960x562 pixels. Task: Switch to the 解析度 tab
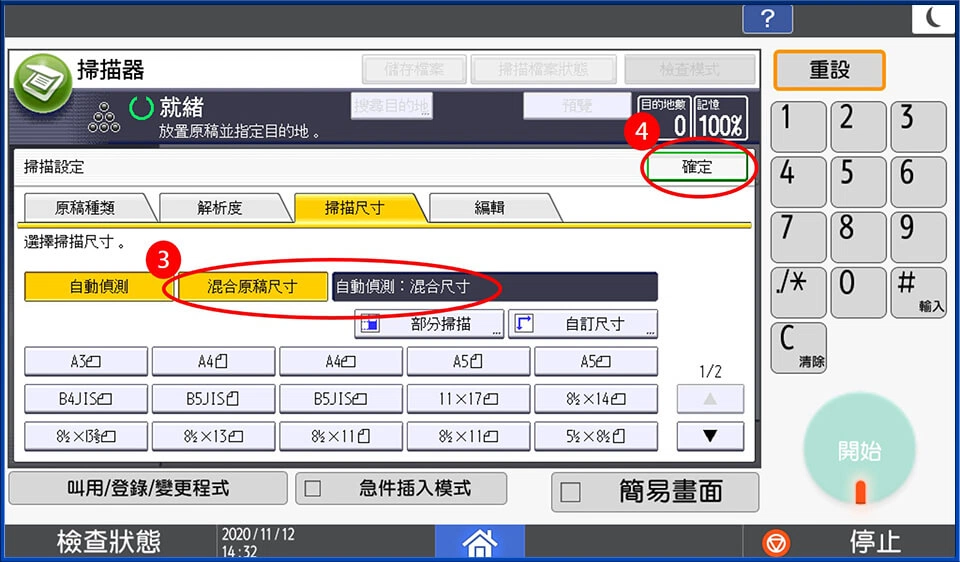(x=220, y=208)
